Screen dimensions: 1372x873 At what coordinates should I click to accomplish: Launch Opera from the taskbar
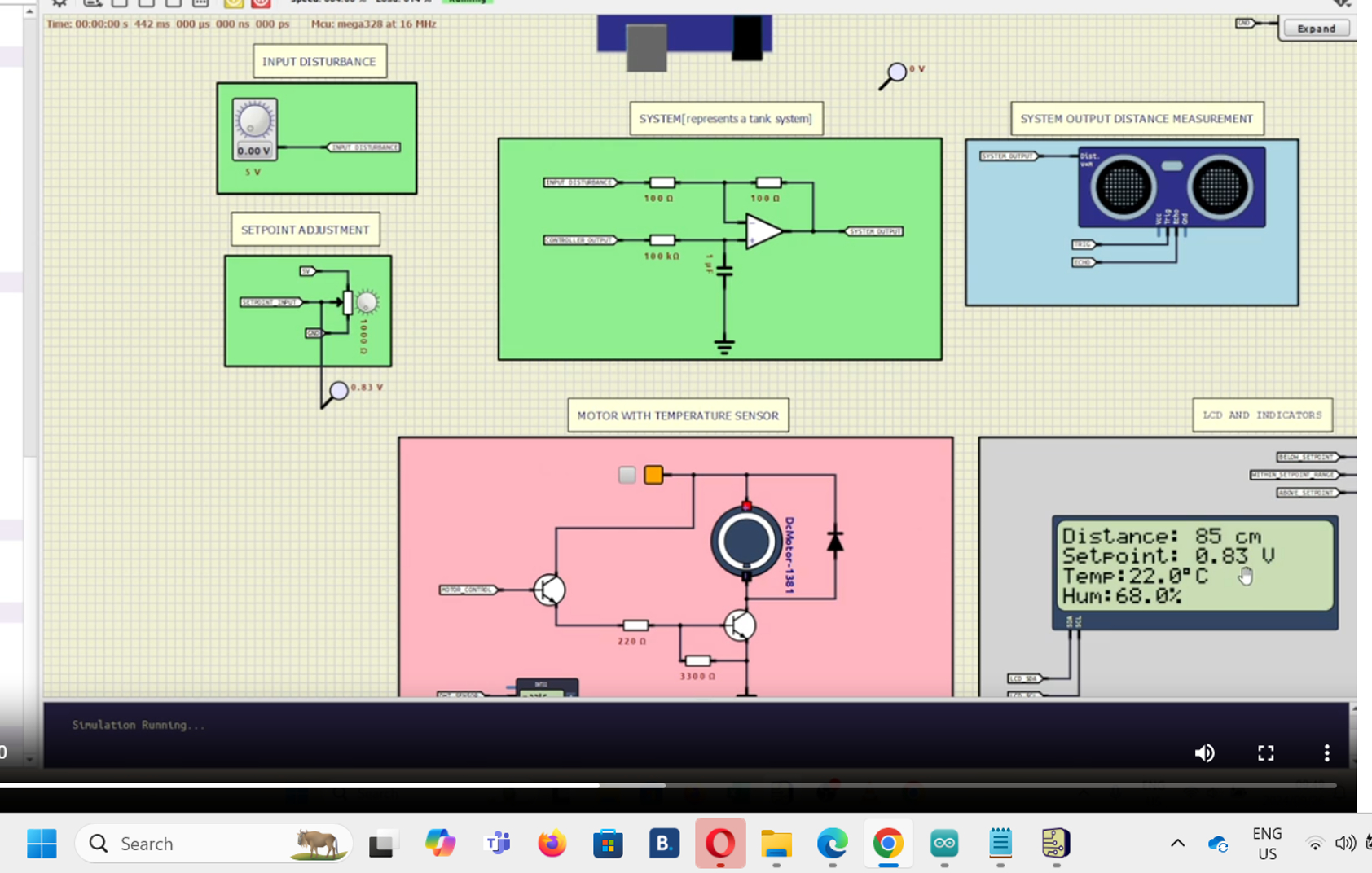[720, 844]
